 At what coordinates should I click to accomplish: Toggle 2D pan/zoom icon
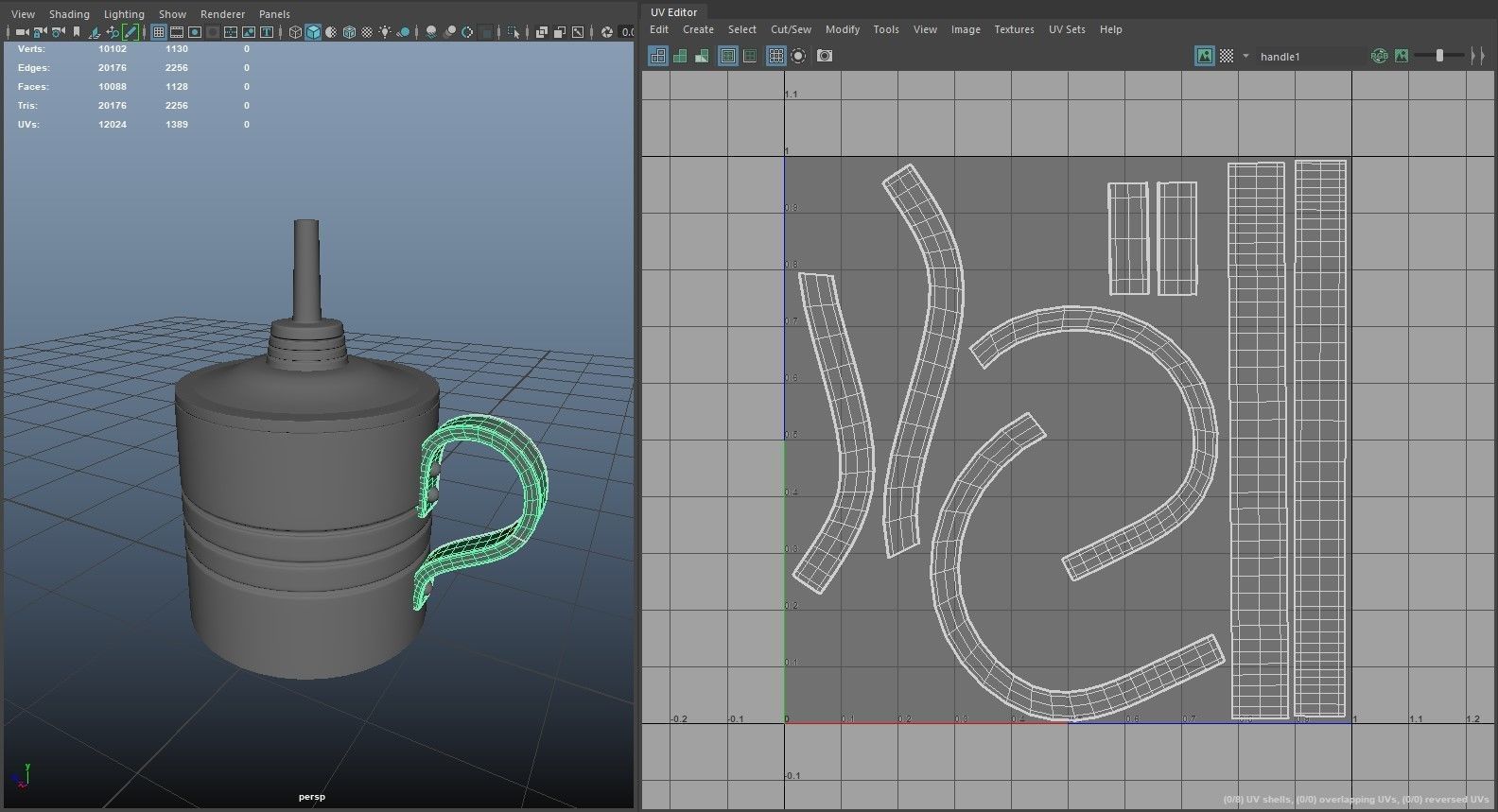113,32
